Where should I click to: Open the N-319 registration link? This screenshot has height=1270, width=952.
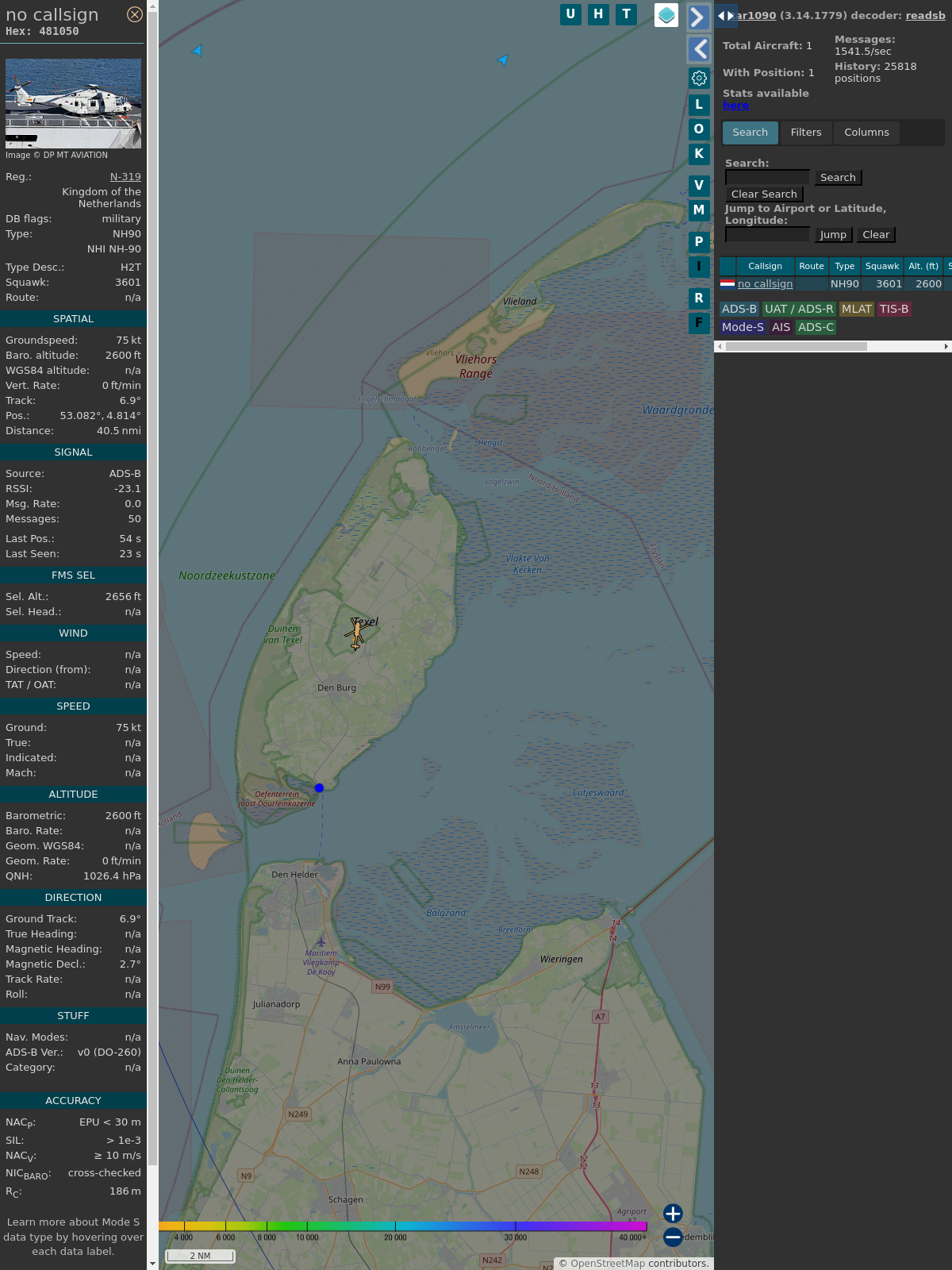[125, 177]
